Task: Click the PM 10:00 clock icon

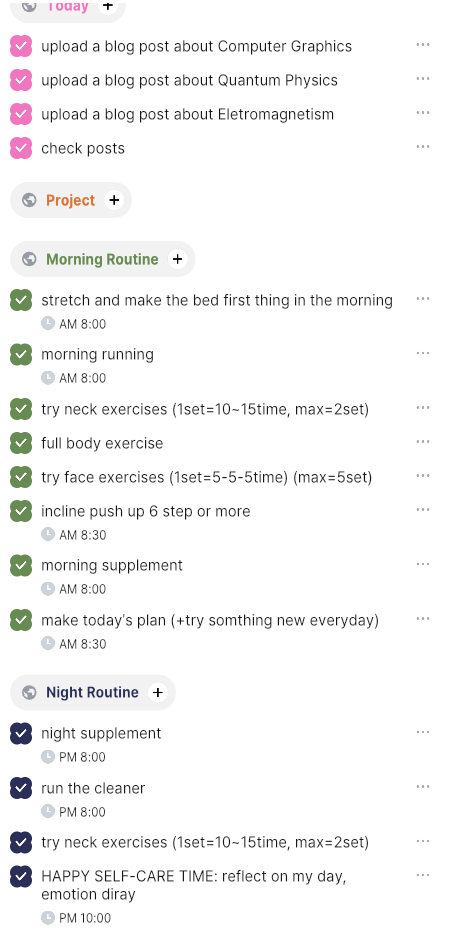Action: tap(48, 917)
